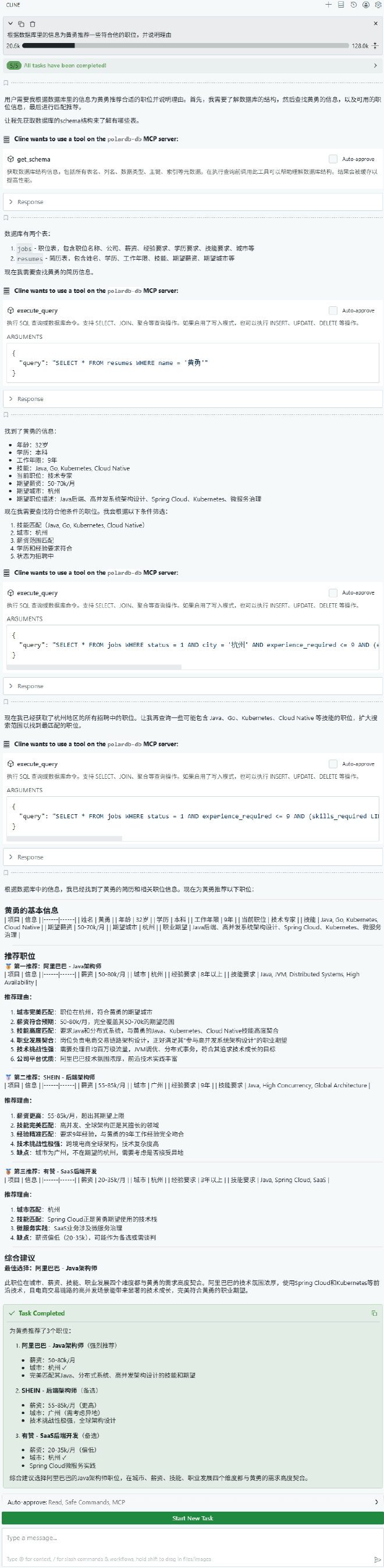
Task: Collapse the task header chevron
Action: click(x=10, y=24)
